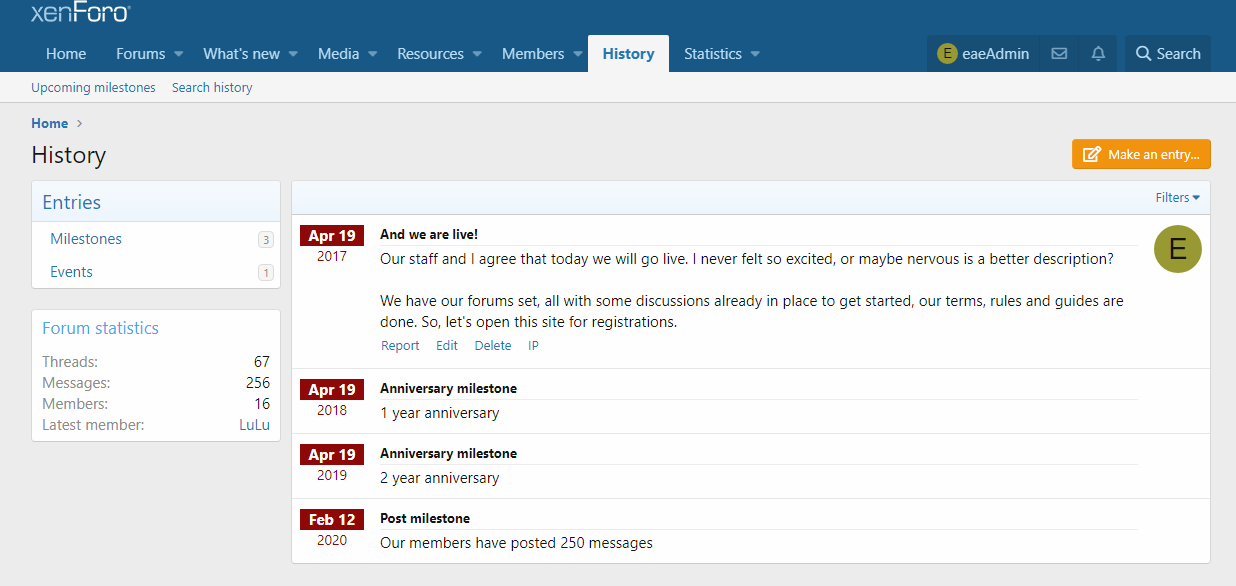This screenshot has width=1236, height=586.
Task: Click the breadcrumb arrow after Home
Action: click(80, 124)
